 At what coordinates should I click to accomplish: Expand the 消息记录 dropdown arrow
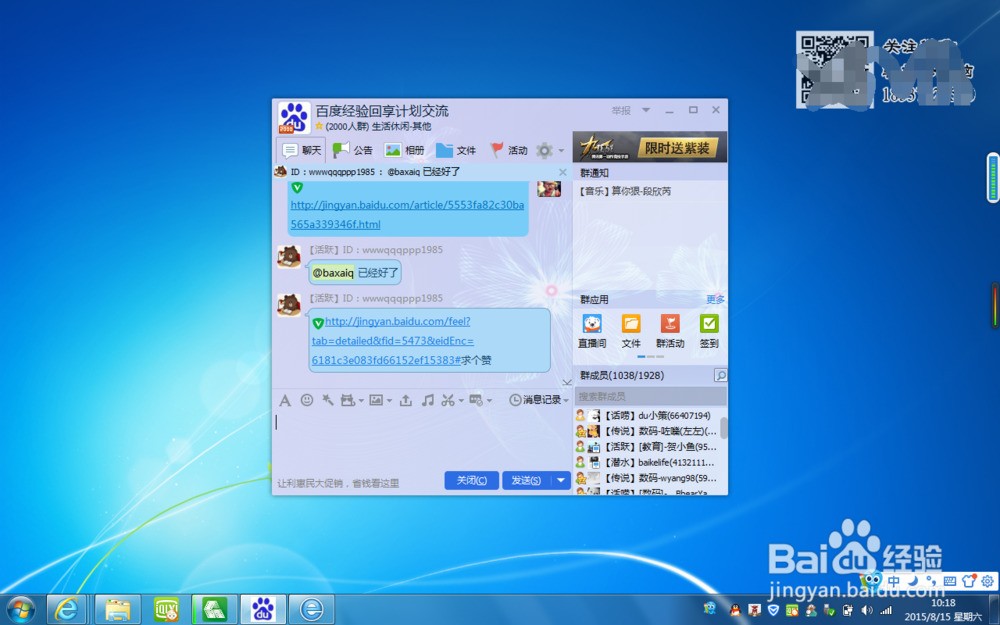tap(566, 401)
